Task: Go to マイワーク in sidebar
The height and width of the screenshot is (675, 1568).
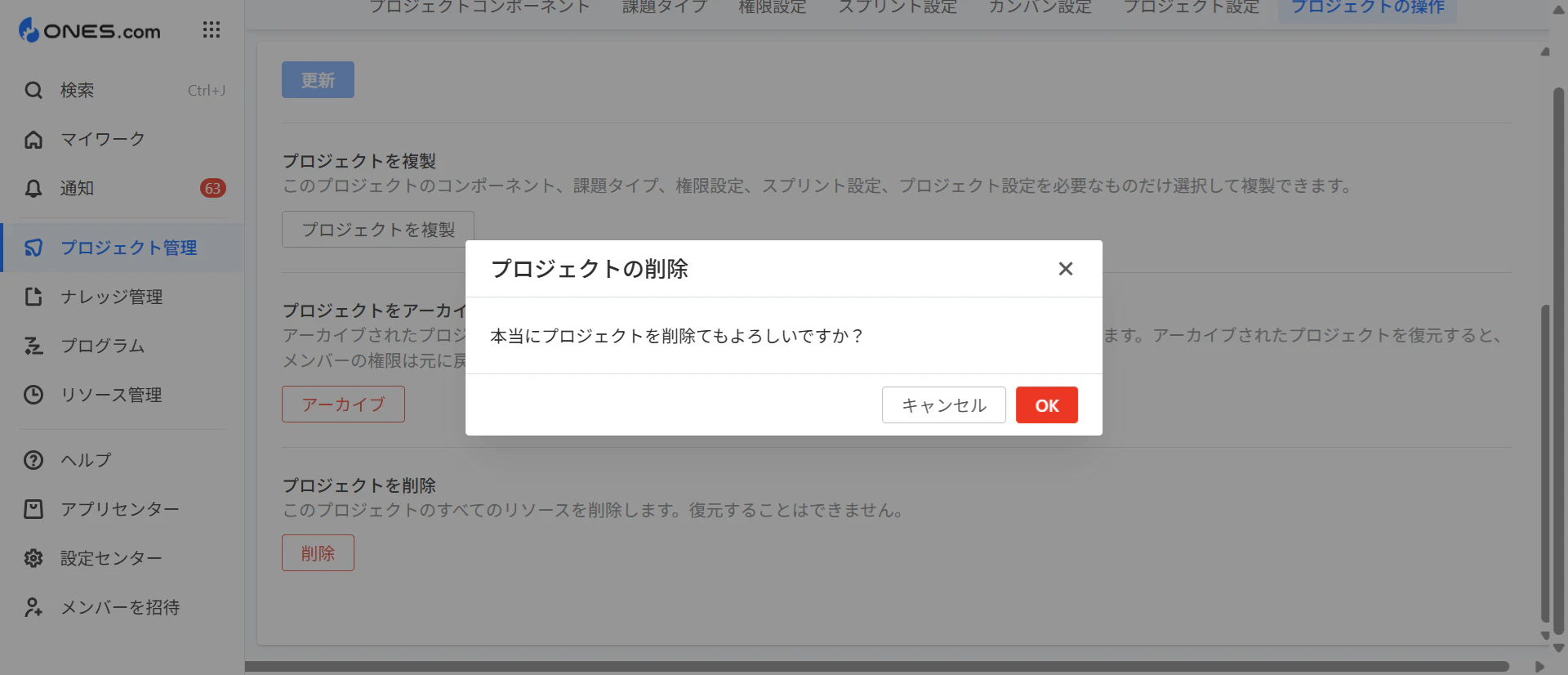Action: pos(122,139)
